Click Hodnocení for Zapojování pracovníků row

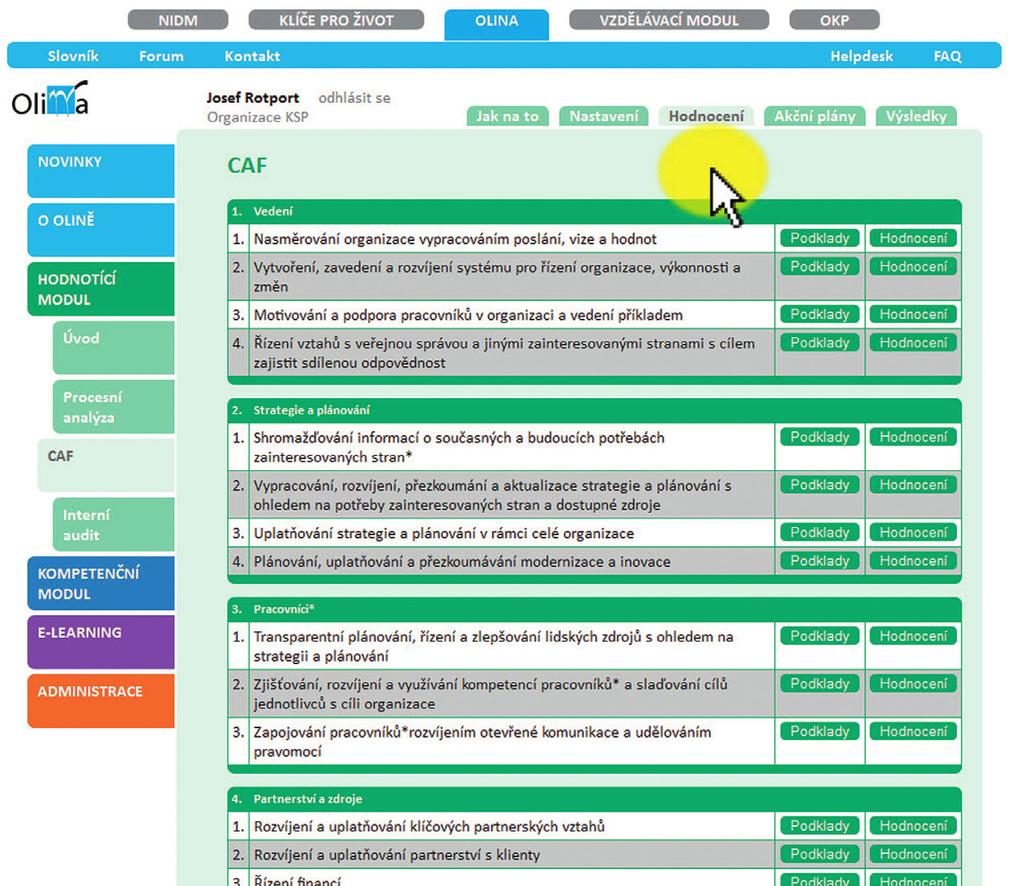[913, 731]
